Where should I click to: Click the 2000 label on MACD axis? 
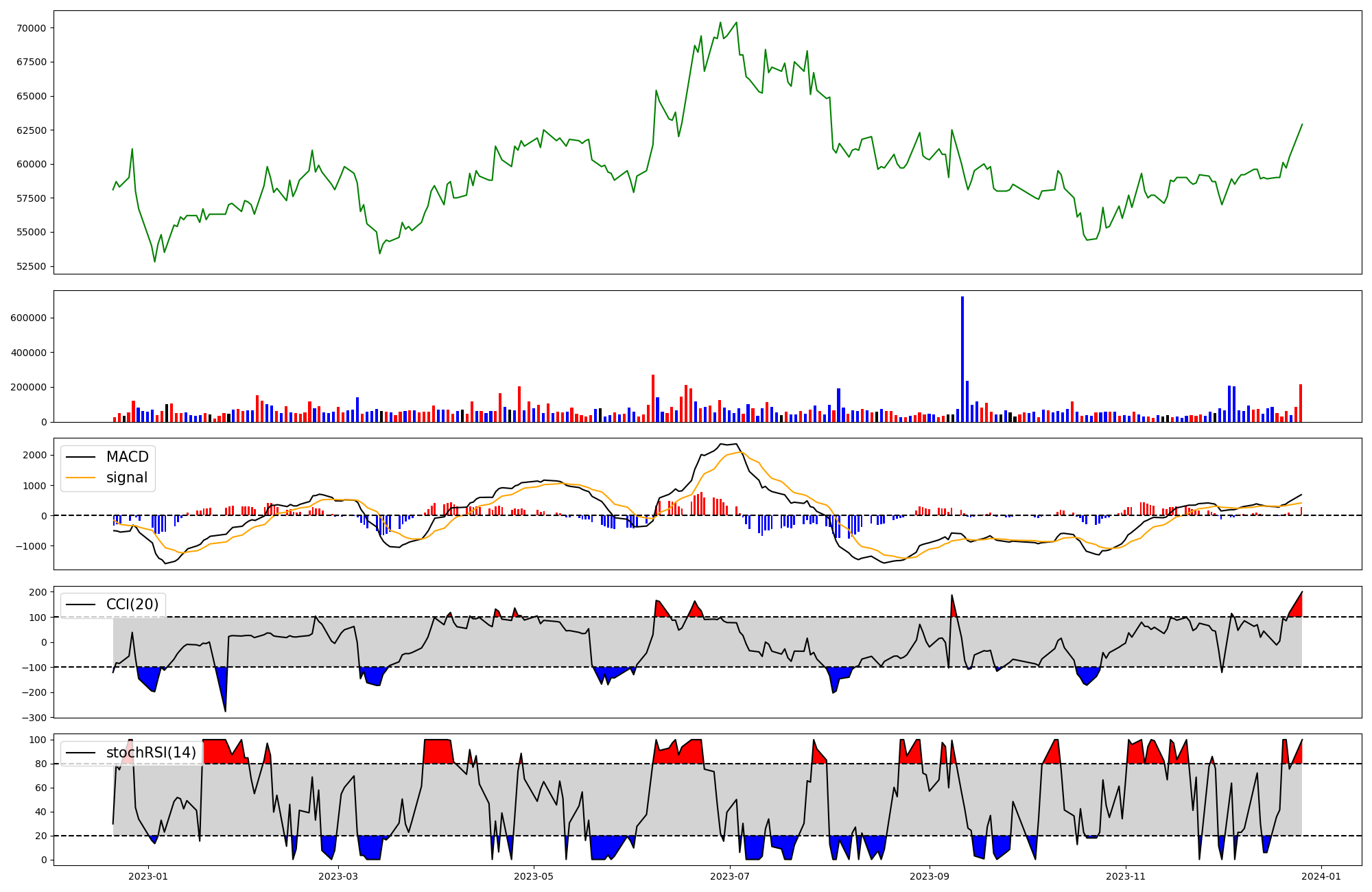(x=34, y=456)
